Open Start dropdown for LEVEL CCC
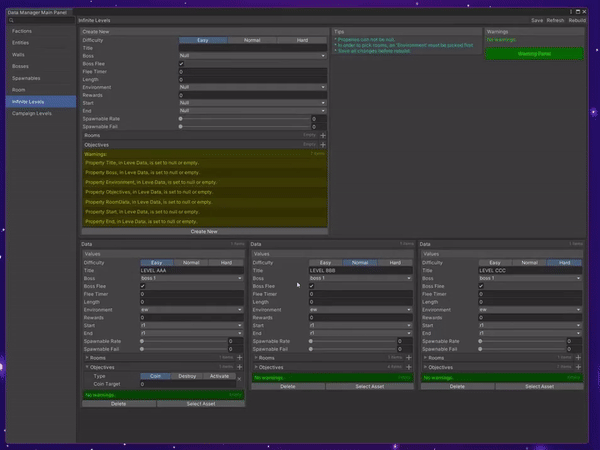 (530, 325)
